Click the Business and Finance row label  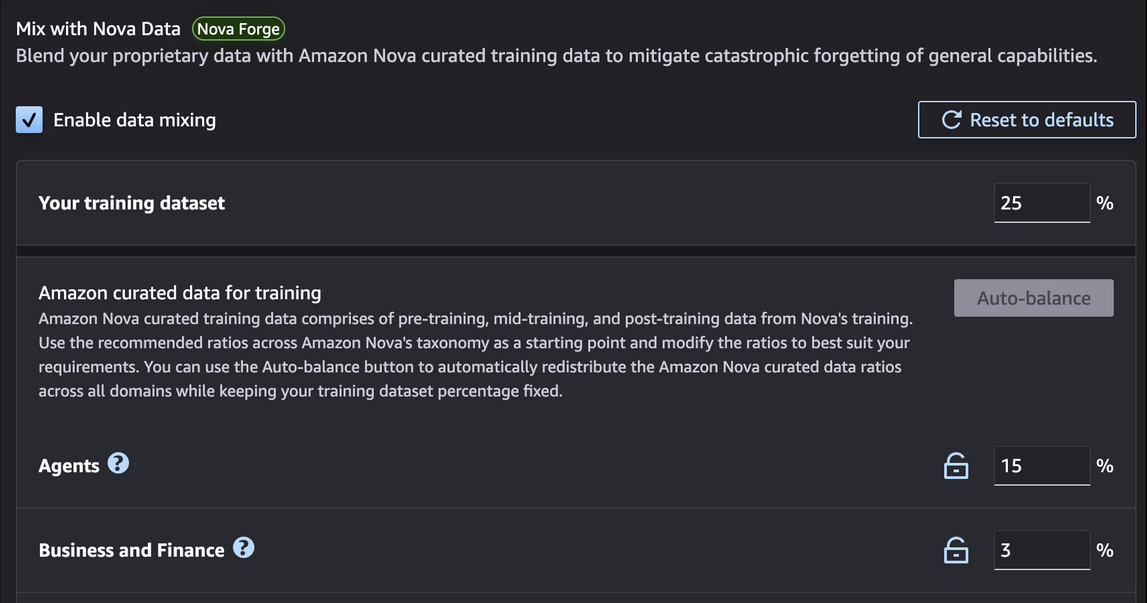(x=131, y=550)
